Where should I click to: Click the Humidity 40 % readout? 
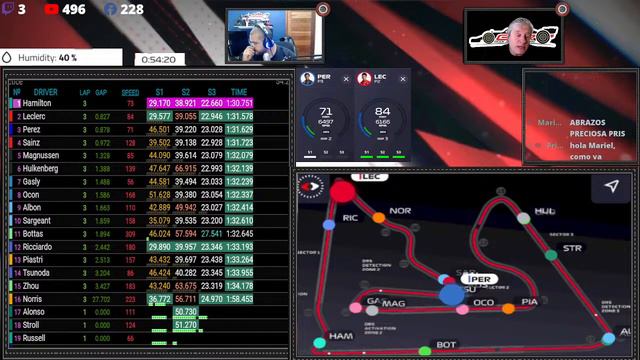(x=47, y=58)
